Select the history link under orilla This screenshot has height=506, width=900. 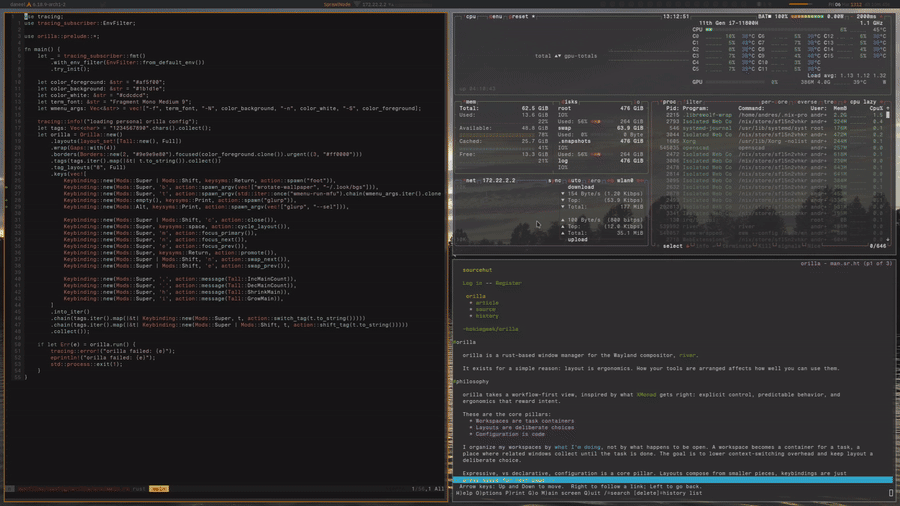(487, 316)
